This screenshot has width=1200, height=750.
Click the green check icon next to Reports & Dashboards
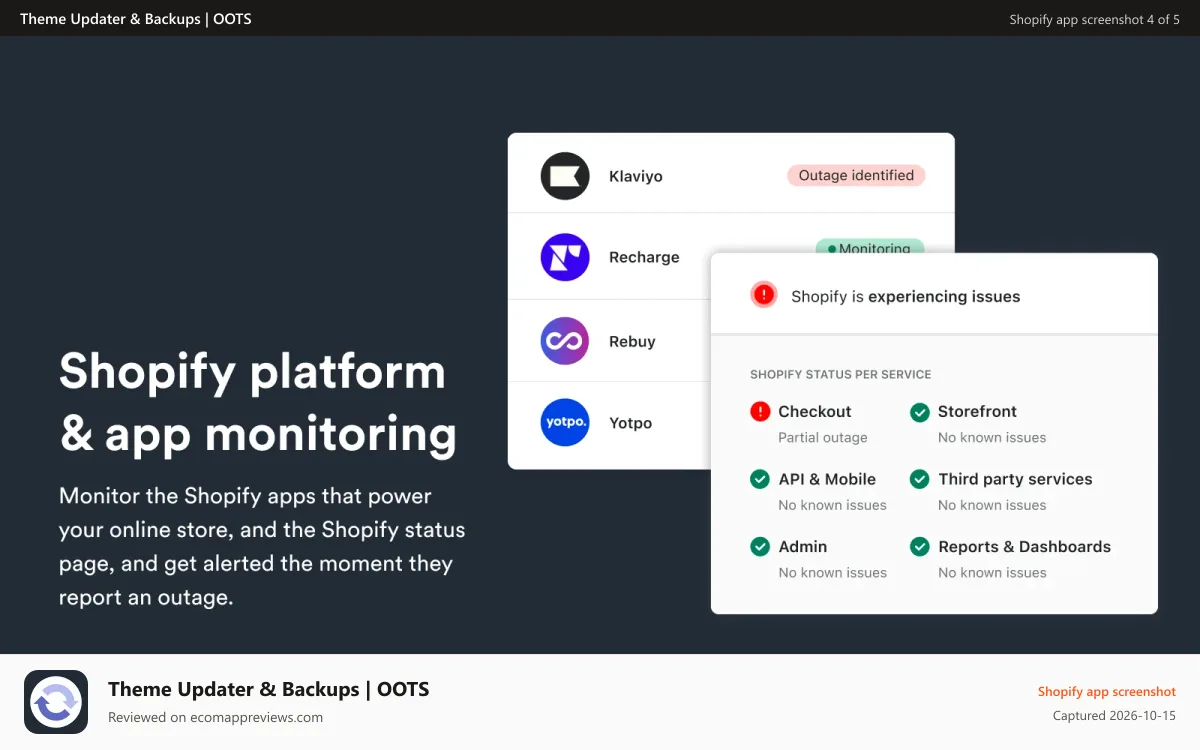coord(919,547)
